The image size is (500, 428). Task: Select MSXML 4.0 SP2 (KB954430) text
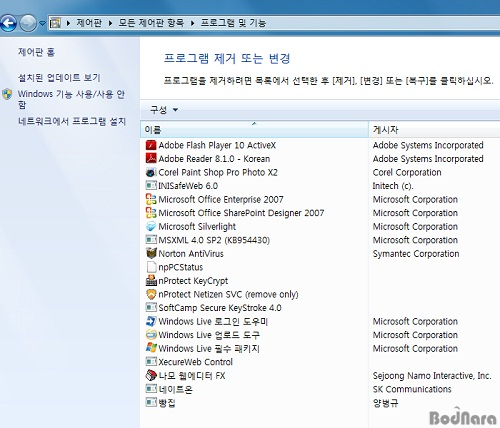click(x=214, y=240)
